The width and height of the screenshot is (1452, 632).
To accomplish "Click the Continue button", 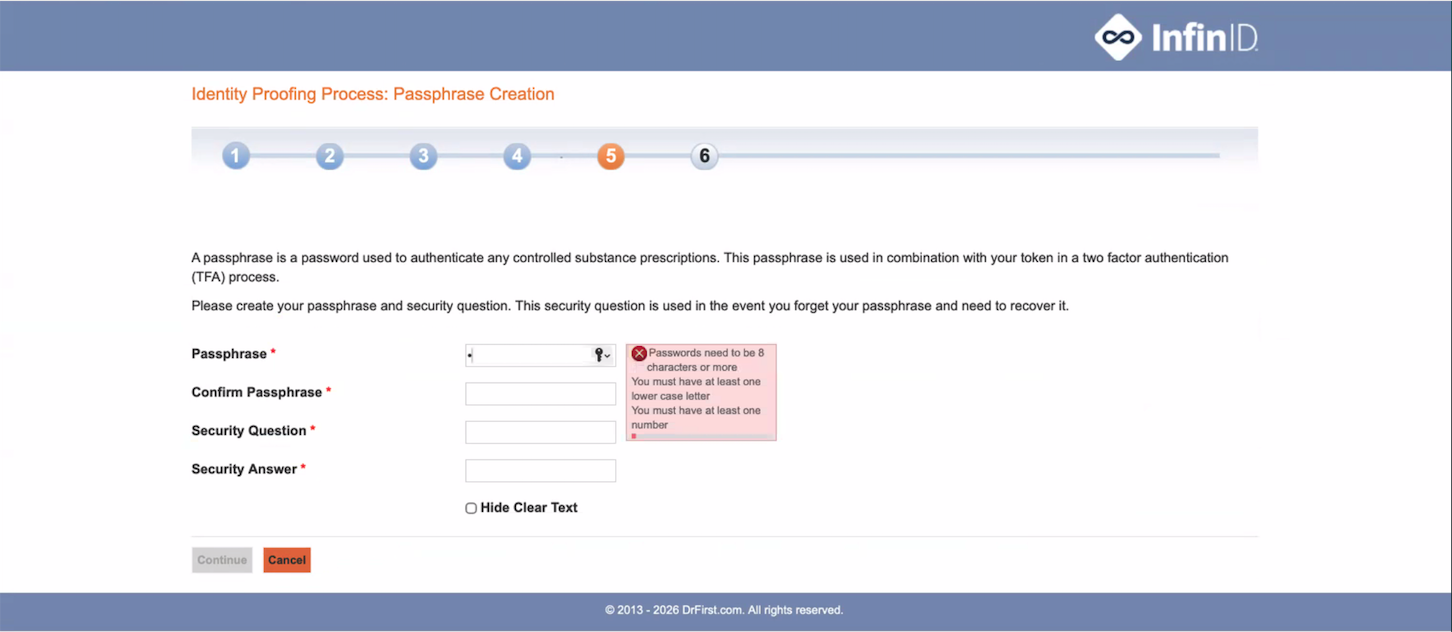I will point(222,560).
